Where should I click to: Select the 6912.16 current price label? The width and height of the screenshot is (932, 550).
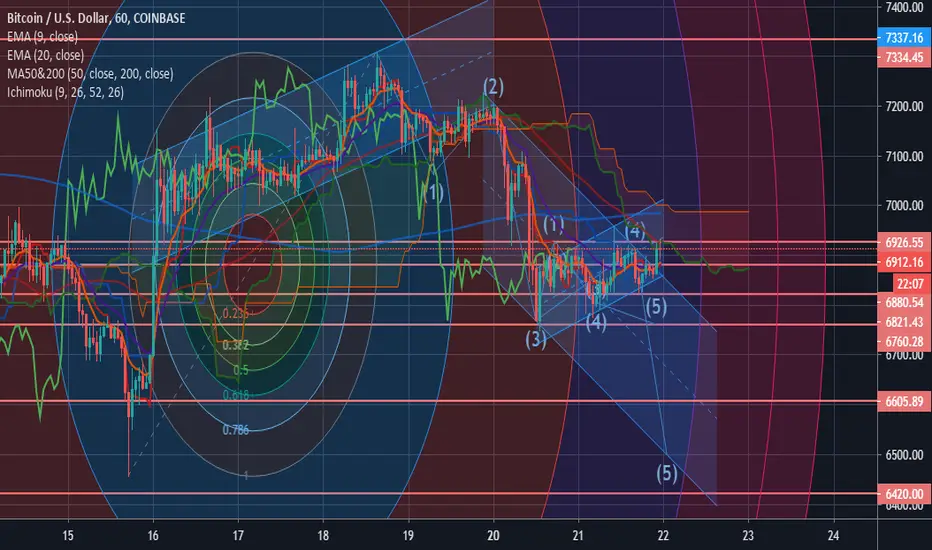pos(903,262)
